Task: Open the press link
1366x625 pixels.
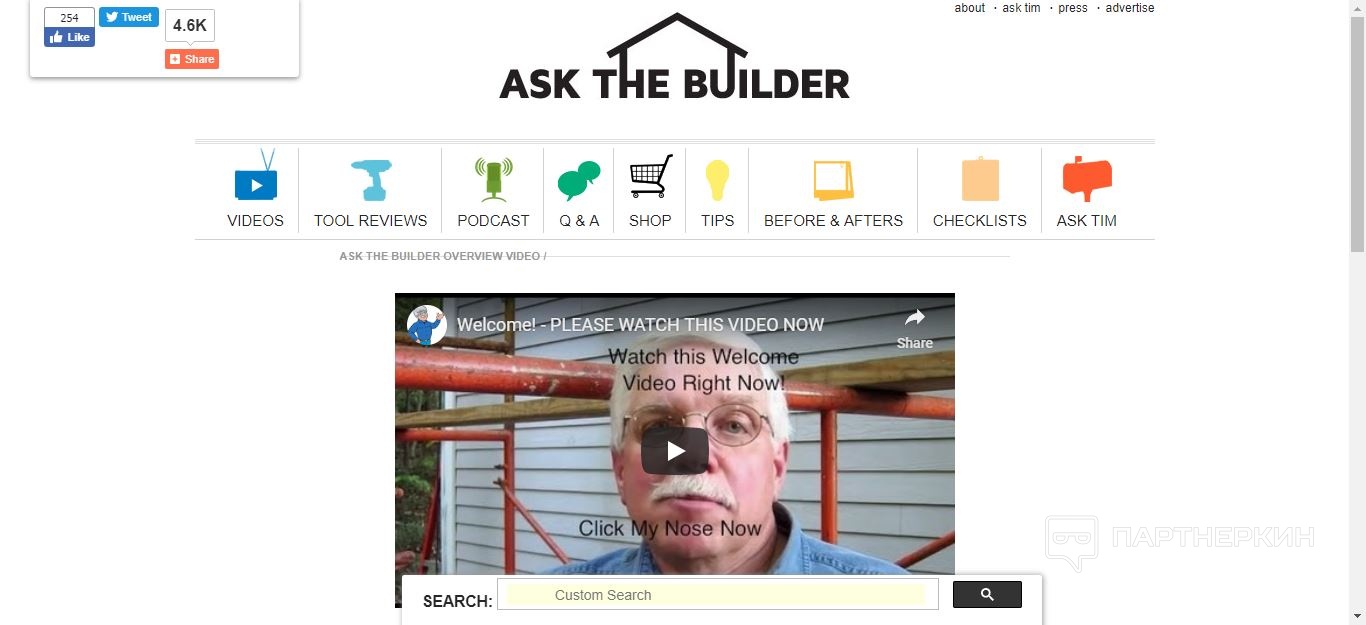Action: tap(1073, 8)
